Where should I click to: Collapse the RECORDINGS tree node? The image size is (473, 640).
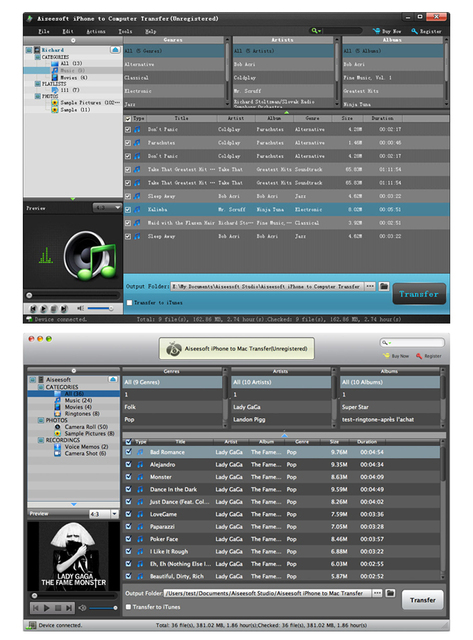[x=41, y=440]
